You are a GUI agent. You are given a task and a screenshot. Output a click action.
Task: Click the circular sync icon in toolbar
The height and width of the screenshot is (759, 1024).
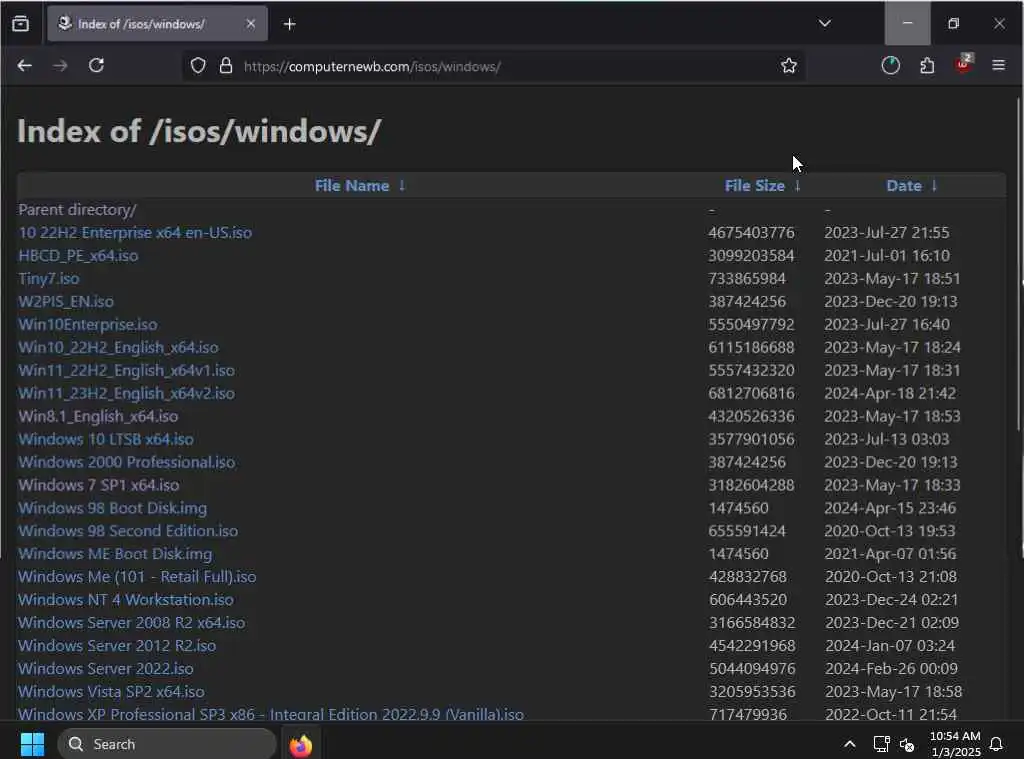click(891, 65)
